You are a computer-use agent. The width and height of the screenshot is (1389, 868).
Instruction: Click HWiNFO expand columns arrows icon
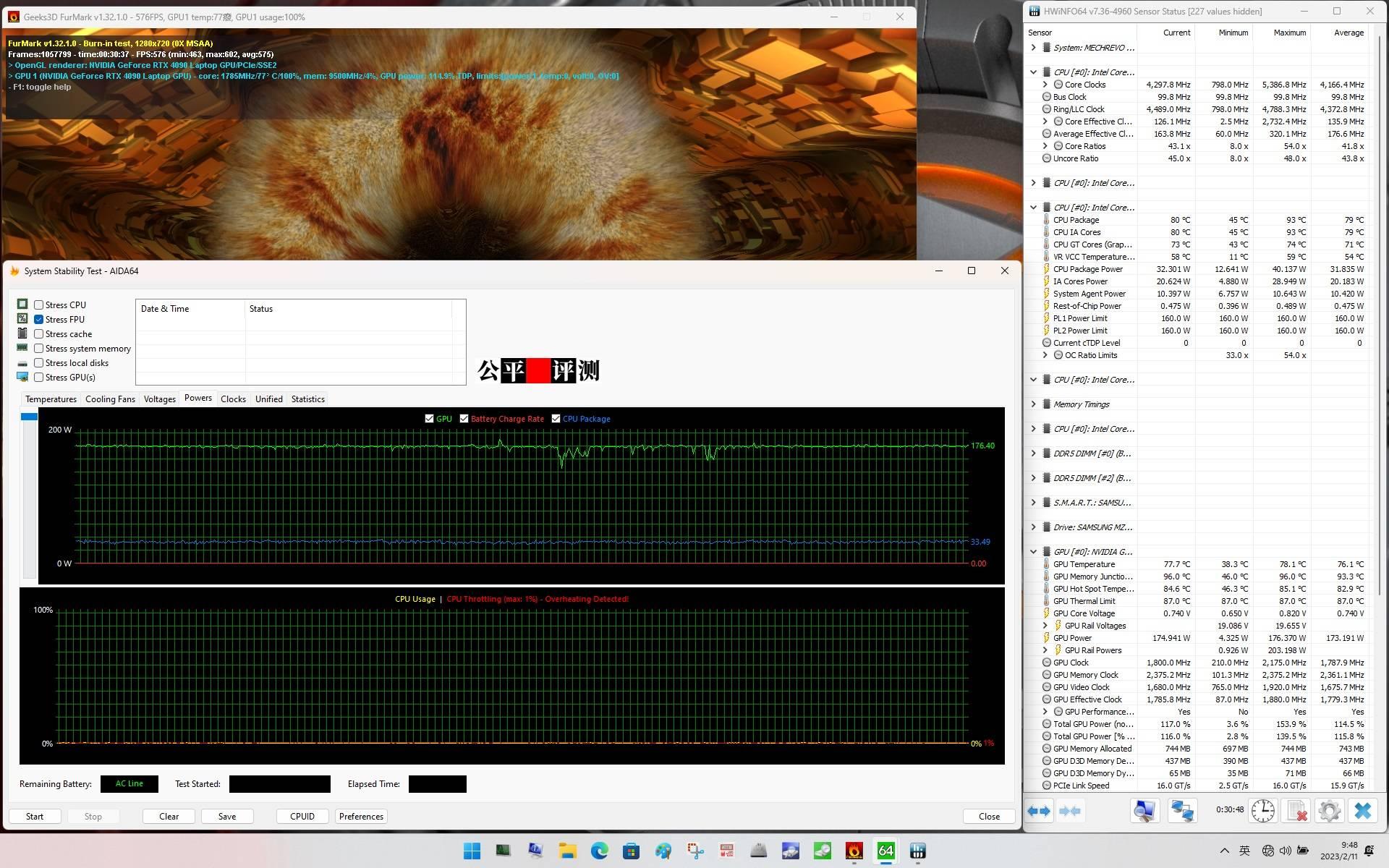(x=1039, y=811)
